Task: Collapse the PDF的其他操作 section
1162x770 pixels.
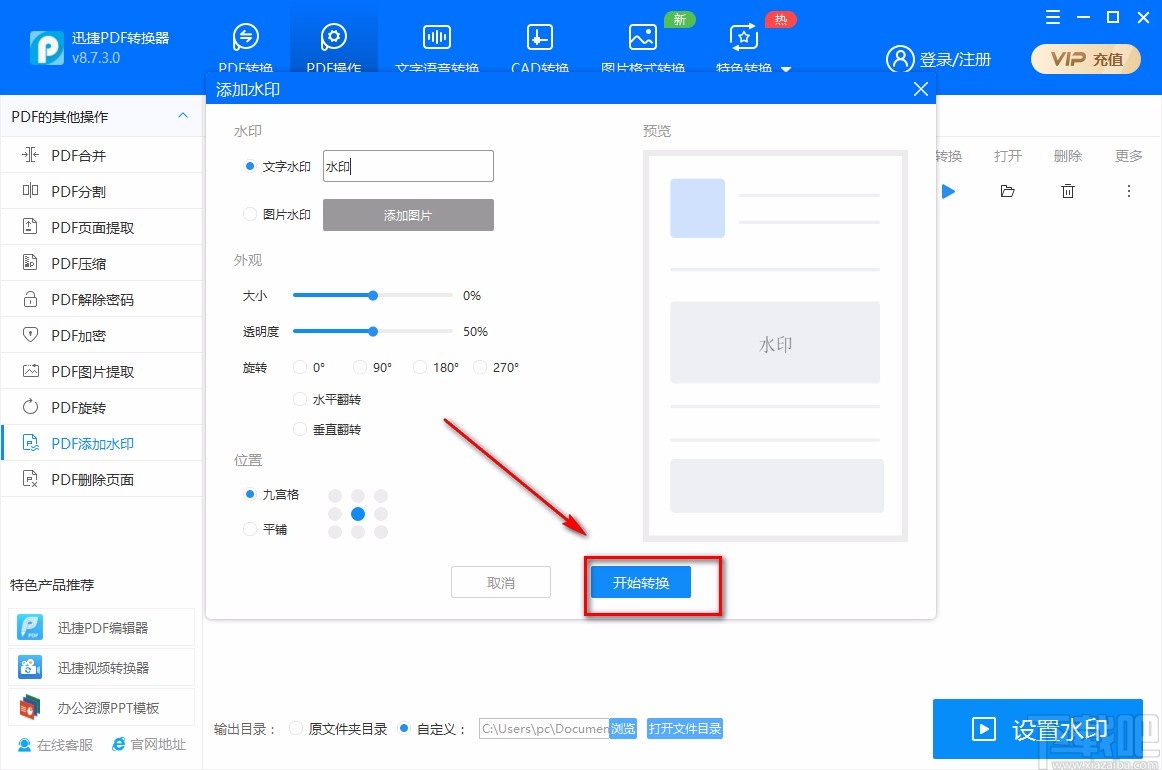Action: [x=183, y=116]
